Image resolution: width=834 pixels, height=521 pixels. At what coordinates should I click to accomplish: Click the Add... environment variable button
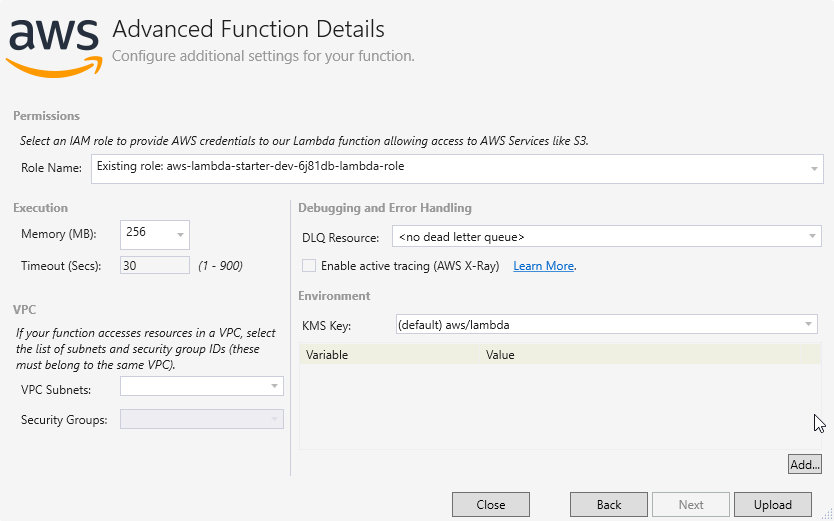click(805, 464)
